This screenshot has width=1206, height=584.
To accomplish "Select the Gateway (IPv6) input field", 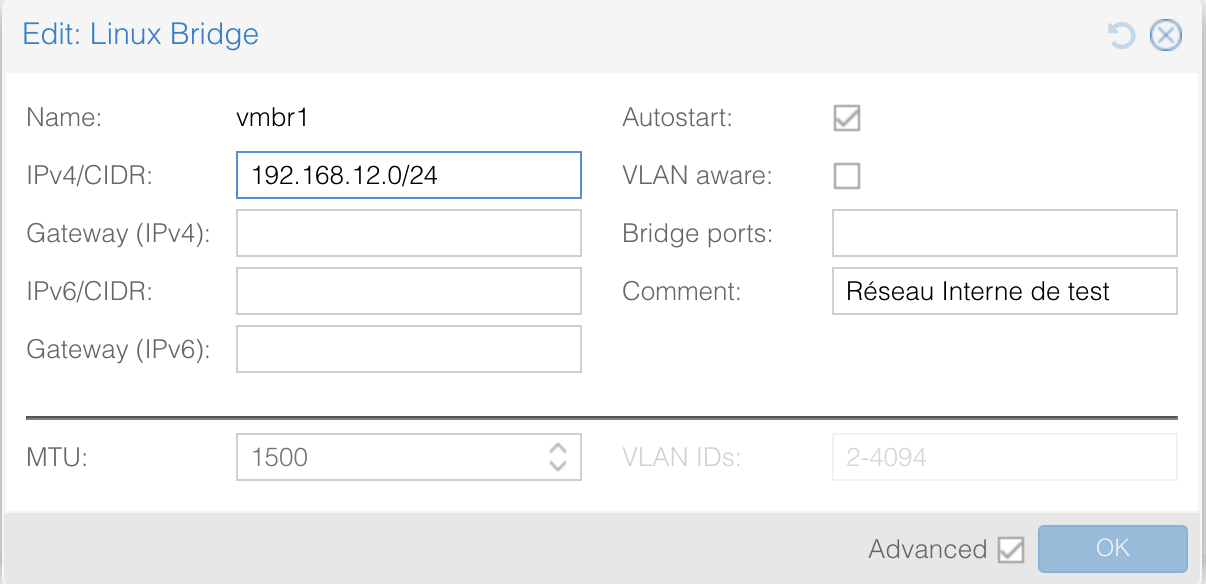I will 408,349.
